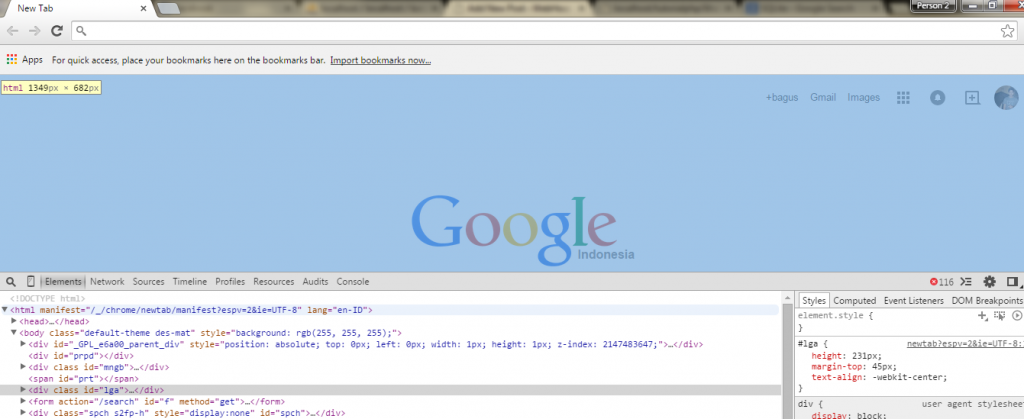Change DevTools dock side icon
This screenshot has height=419, width=1024.
(x=1012, y=282)
